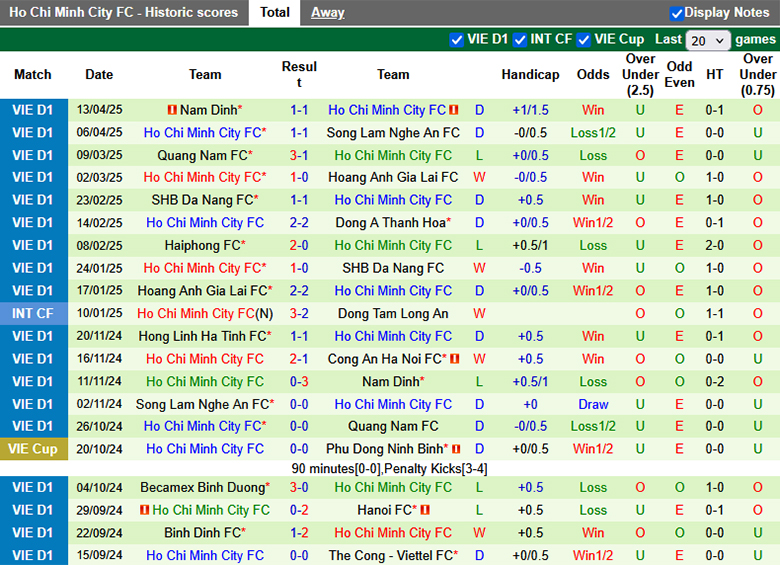Screen dimensions: 780x565
Task: Click handicap +0 on 02/11/24
Action: click(x=530, y=404)
